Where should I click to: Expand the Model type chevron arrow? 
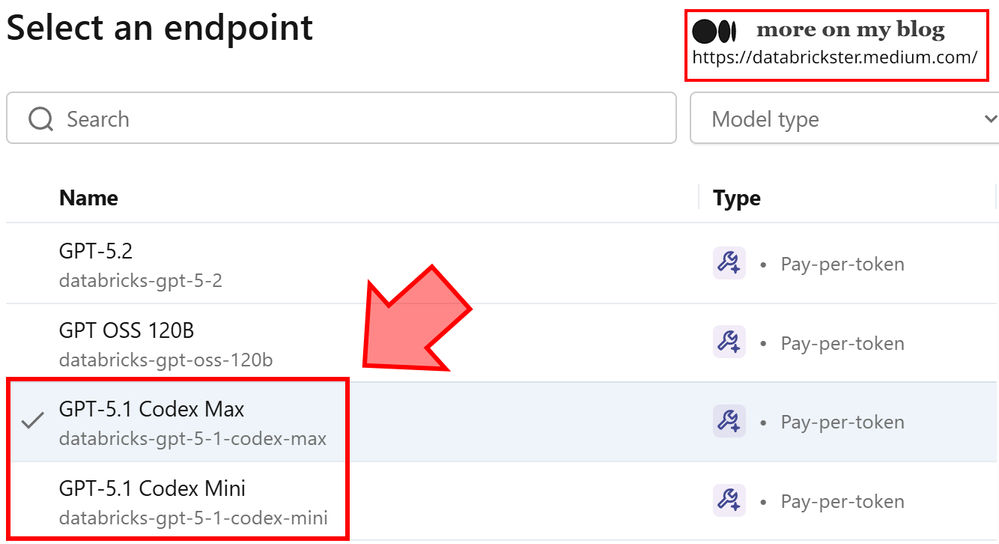pos(989,120)
